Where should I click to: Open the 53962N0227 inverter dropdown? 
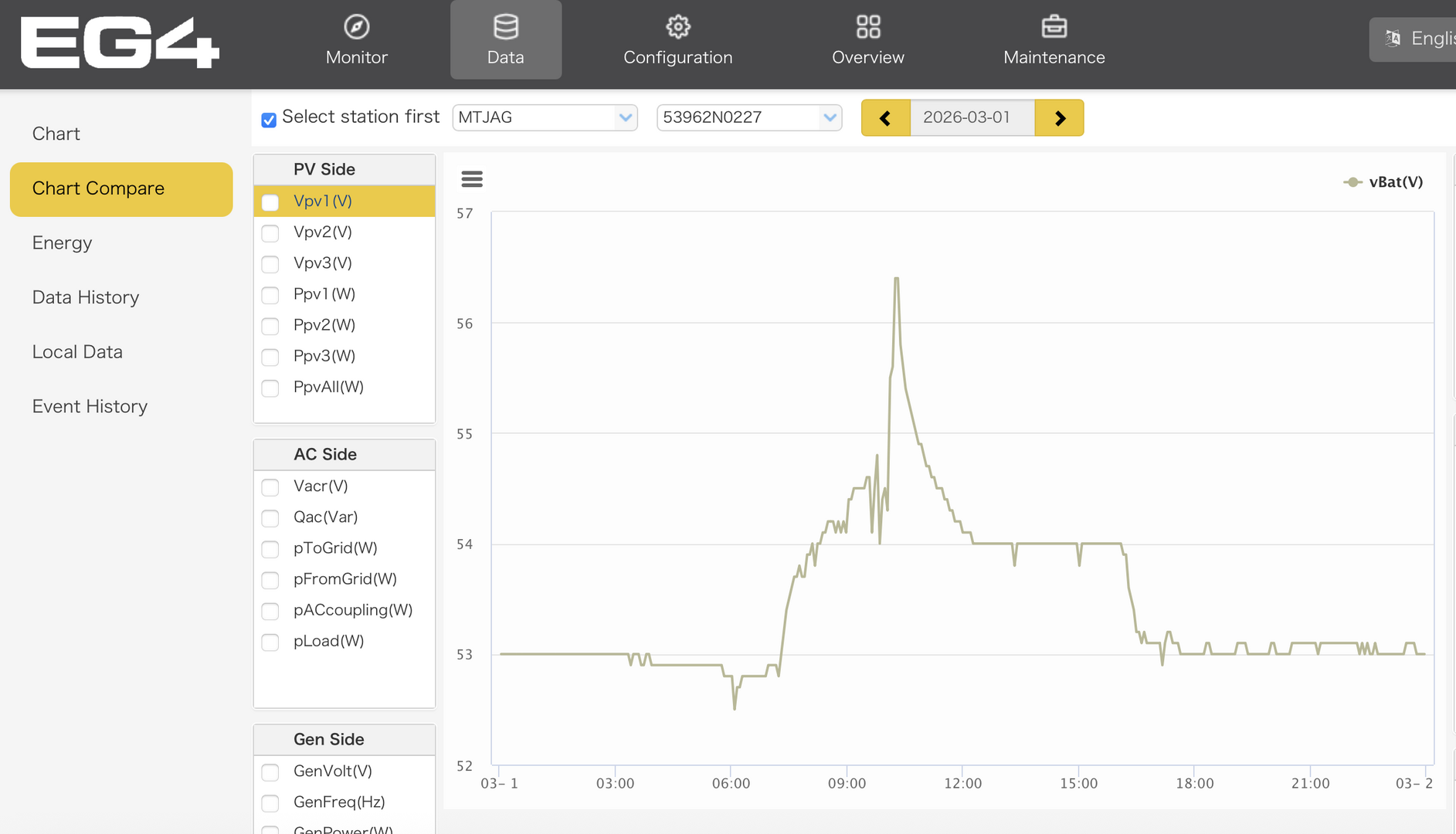pyautogui.click(x=748, y=117)
